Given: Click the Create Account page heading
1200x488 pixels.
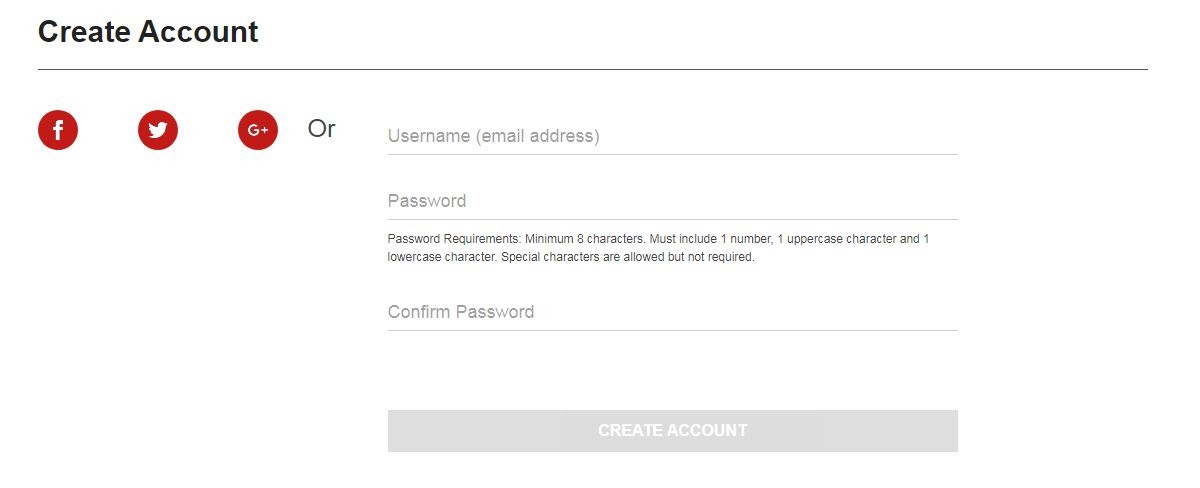Looking at the screenshot, I should point(148,32).
